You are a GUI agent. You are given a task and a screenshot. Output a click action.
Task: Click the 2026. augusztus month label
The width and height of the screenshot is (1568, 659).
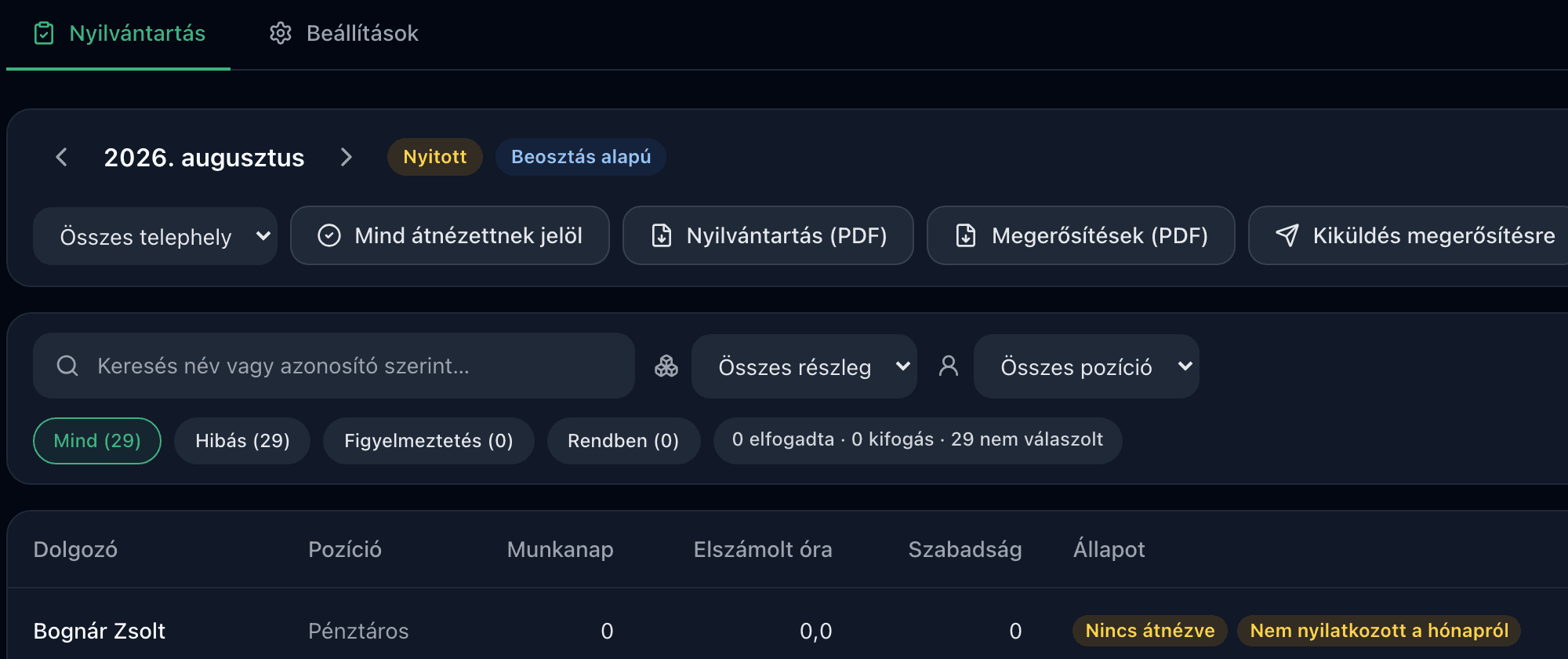(x=204, y=158)
